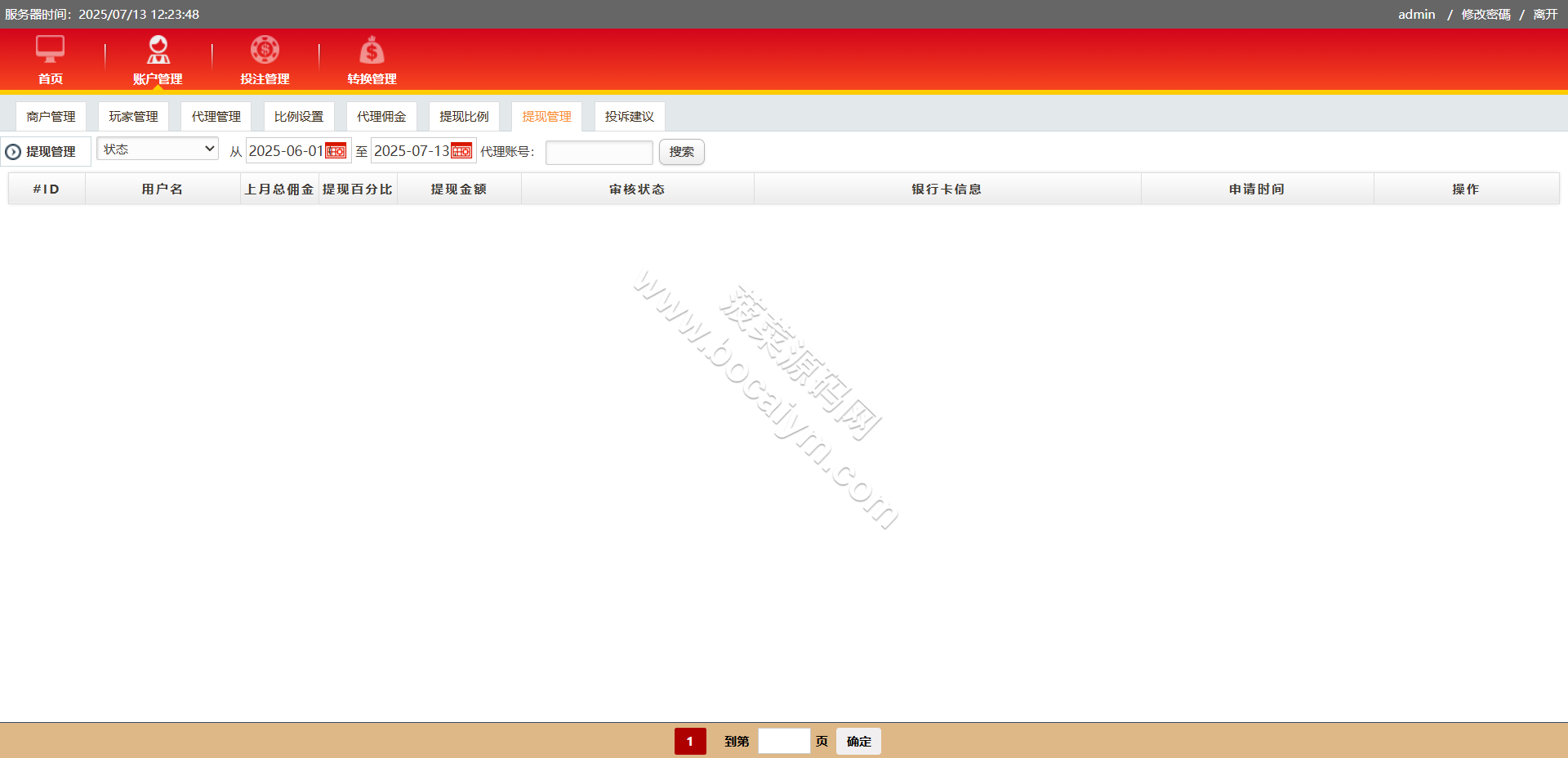Click the 用户名 column header

tap(163, 189)
